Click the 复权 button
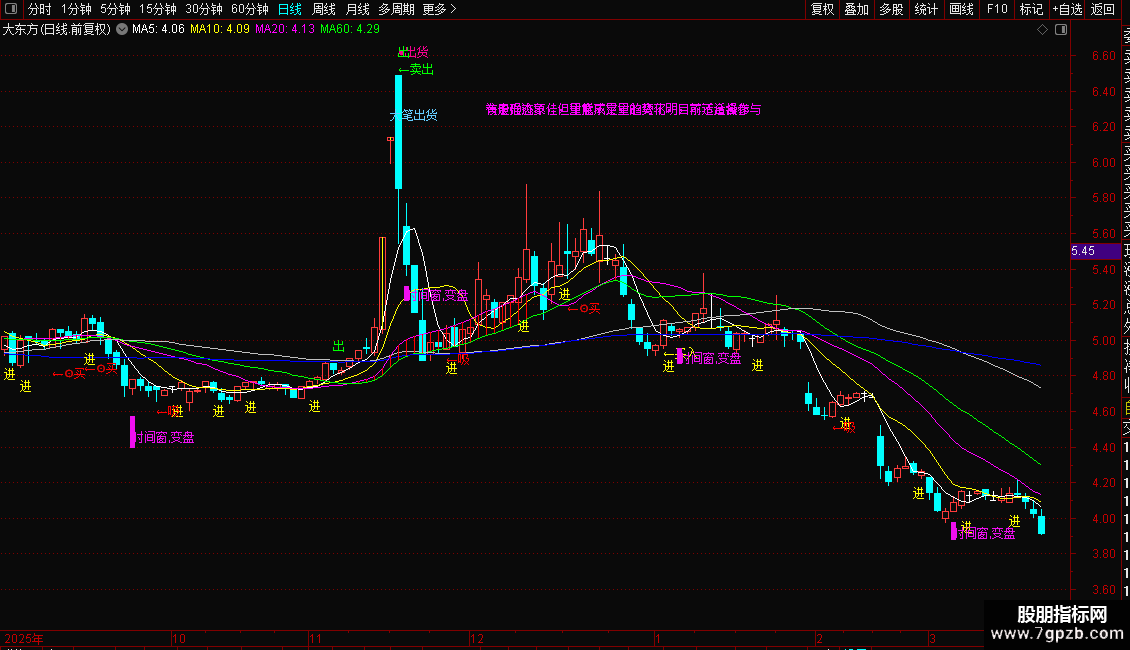1130x650 pixels. [x=822, y=9]
